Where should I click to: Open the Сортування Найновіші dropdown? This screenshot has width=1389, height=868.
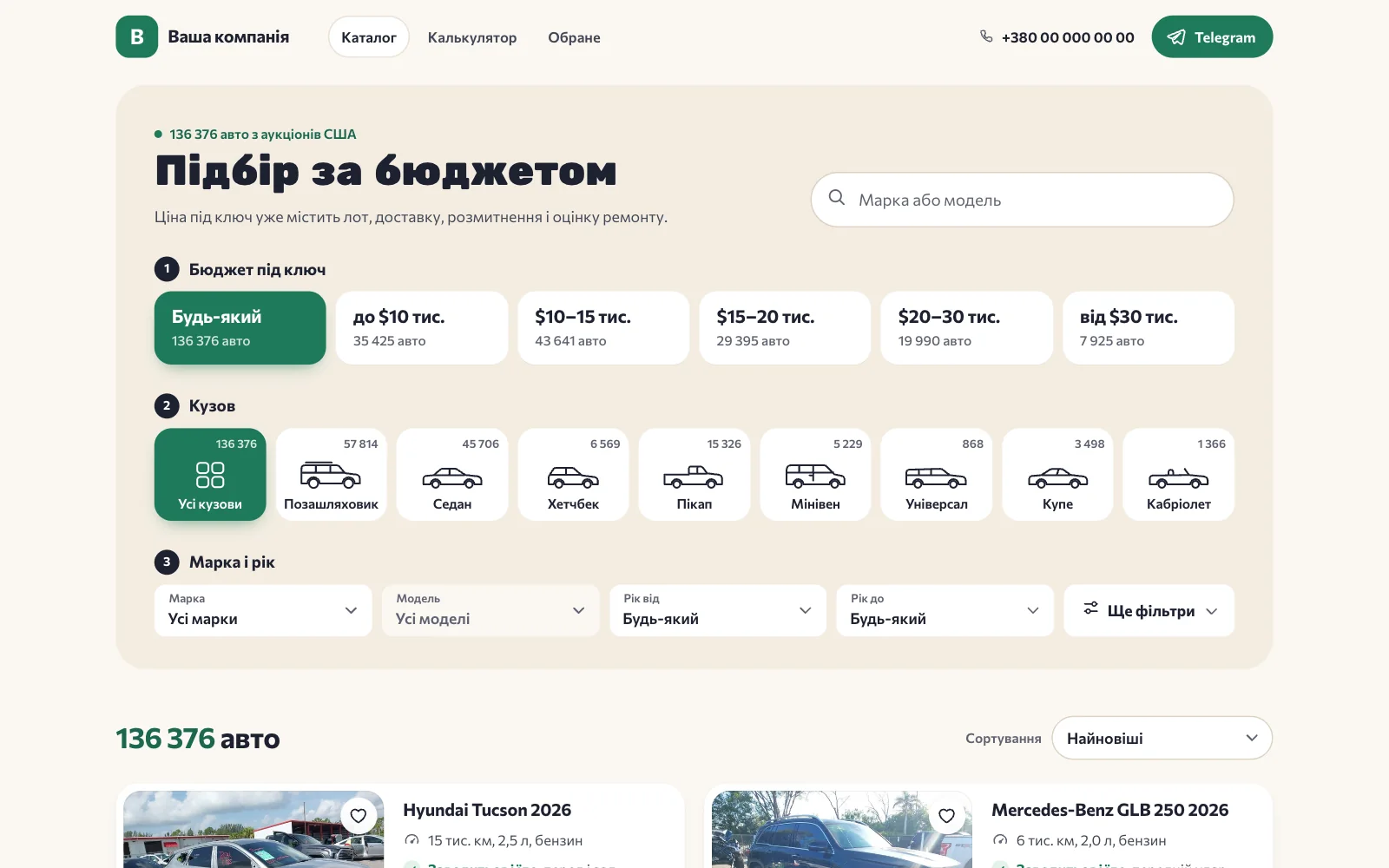click(x=1162, y=738)
